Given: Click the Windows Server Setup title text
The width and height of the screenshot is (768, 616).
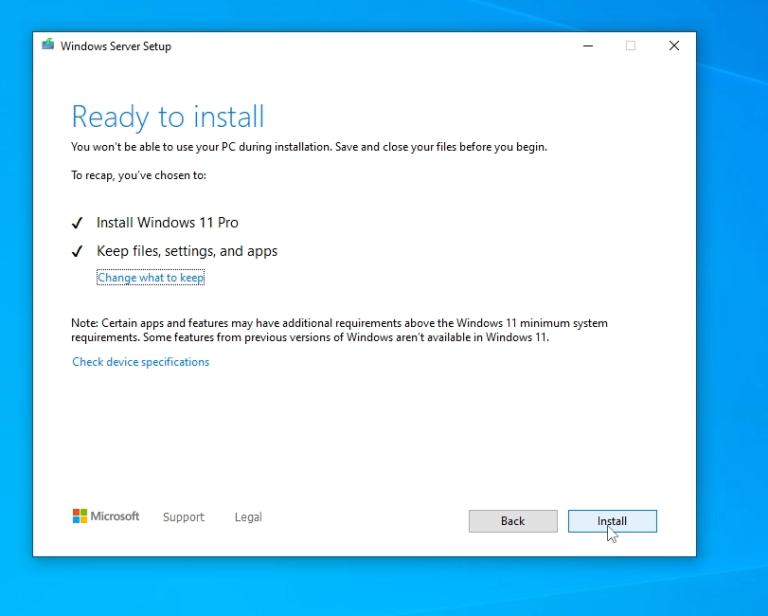Looking at the screenshot, I should point(116,46).
